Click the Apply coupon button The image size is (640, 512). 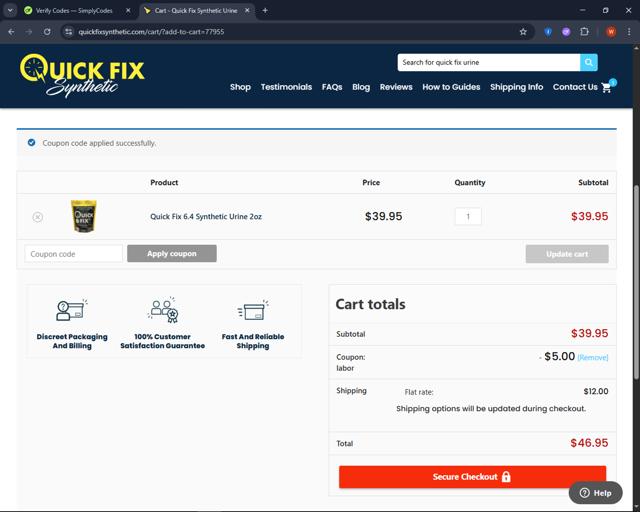click(172, 254)
